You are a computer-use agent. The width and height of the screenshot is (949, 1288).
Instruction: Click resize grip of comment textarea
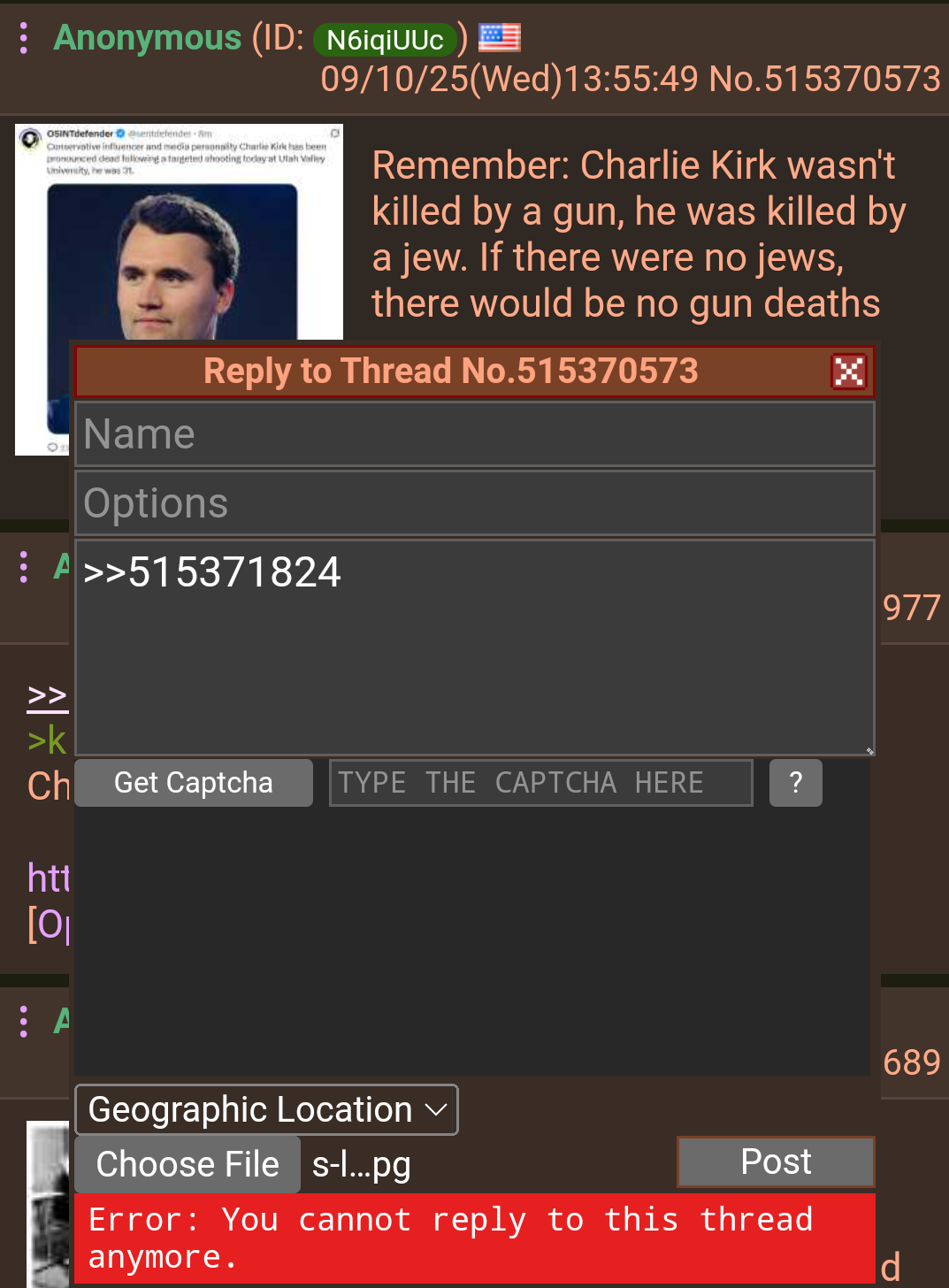tap(869, 750)
